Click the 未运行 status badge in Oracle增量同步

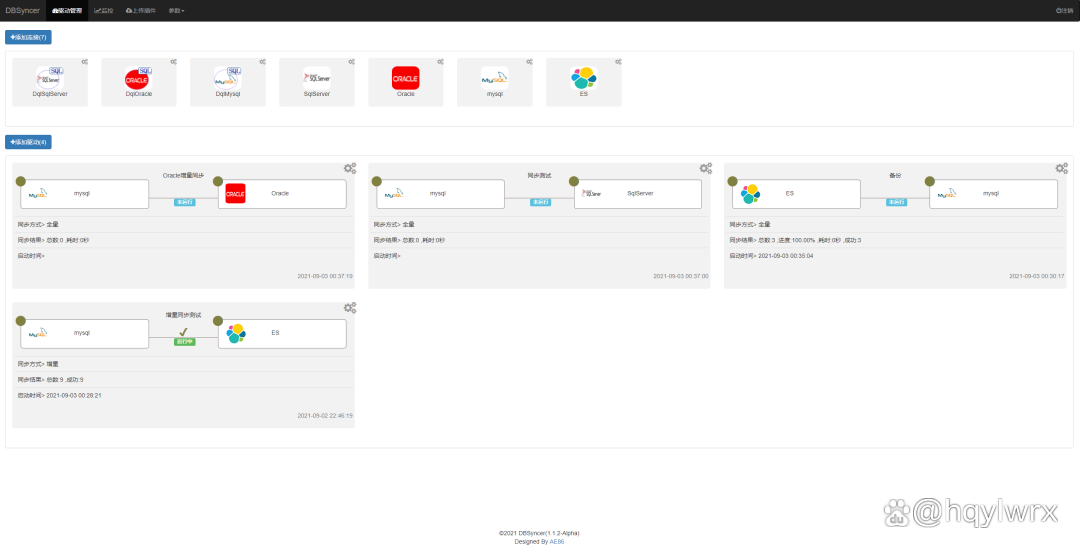[184, 202]
